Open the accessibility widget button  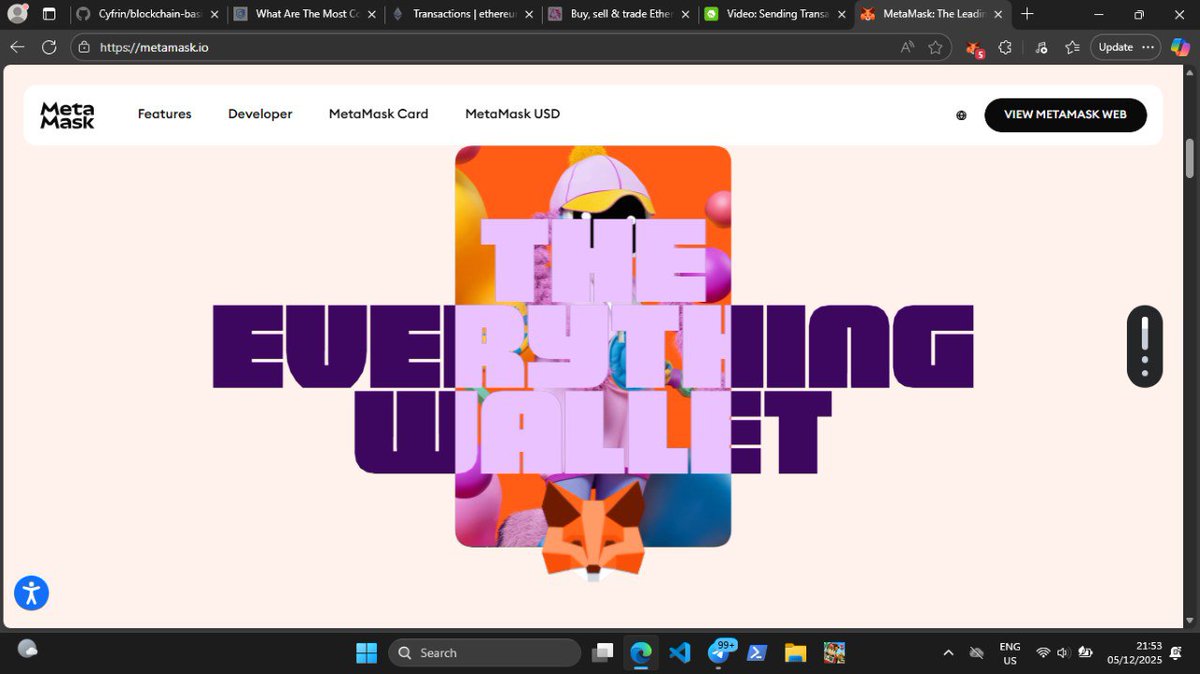[x=31, y=593]
